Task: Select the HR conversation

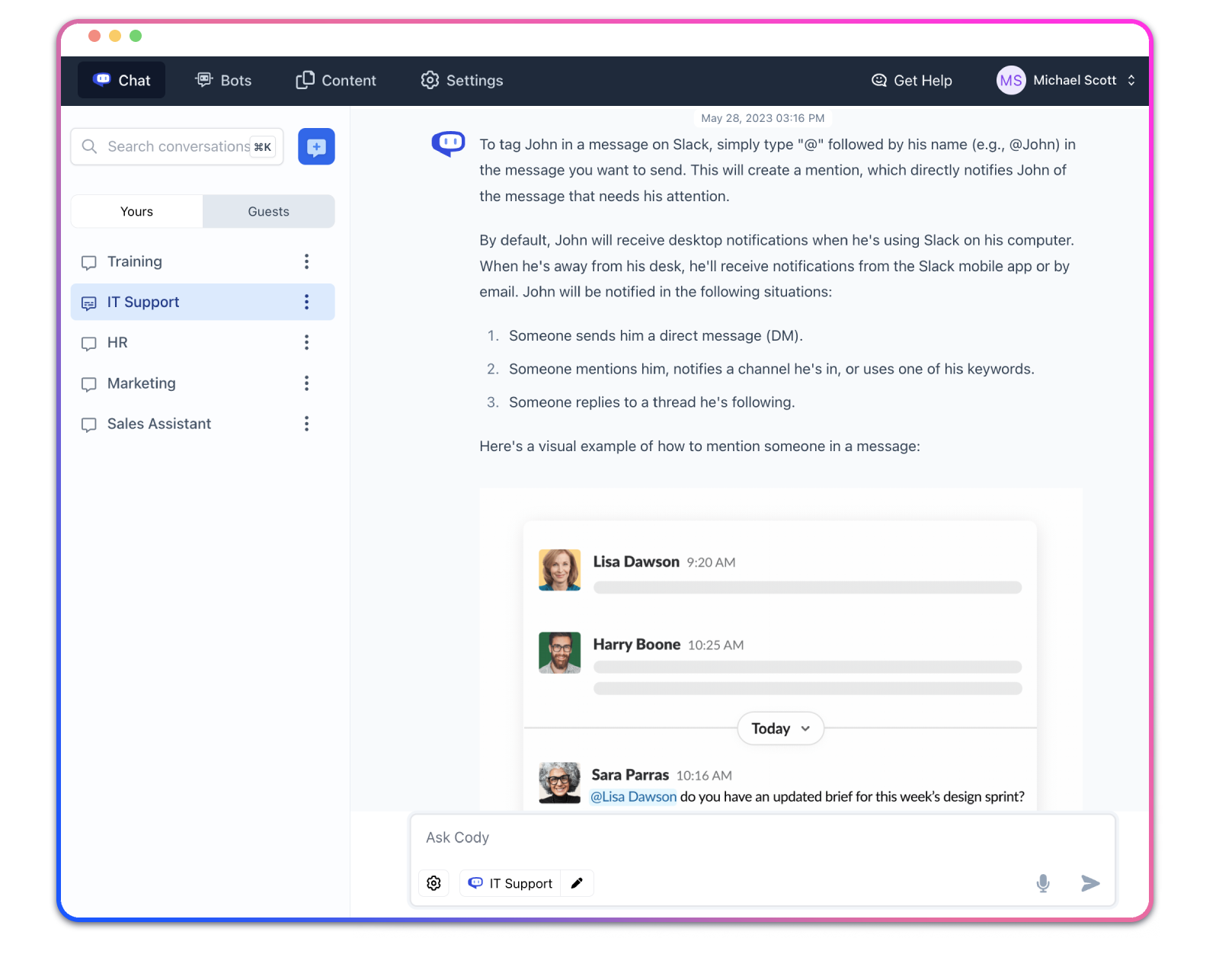Action: (118, 343)
